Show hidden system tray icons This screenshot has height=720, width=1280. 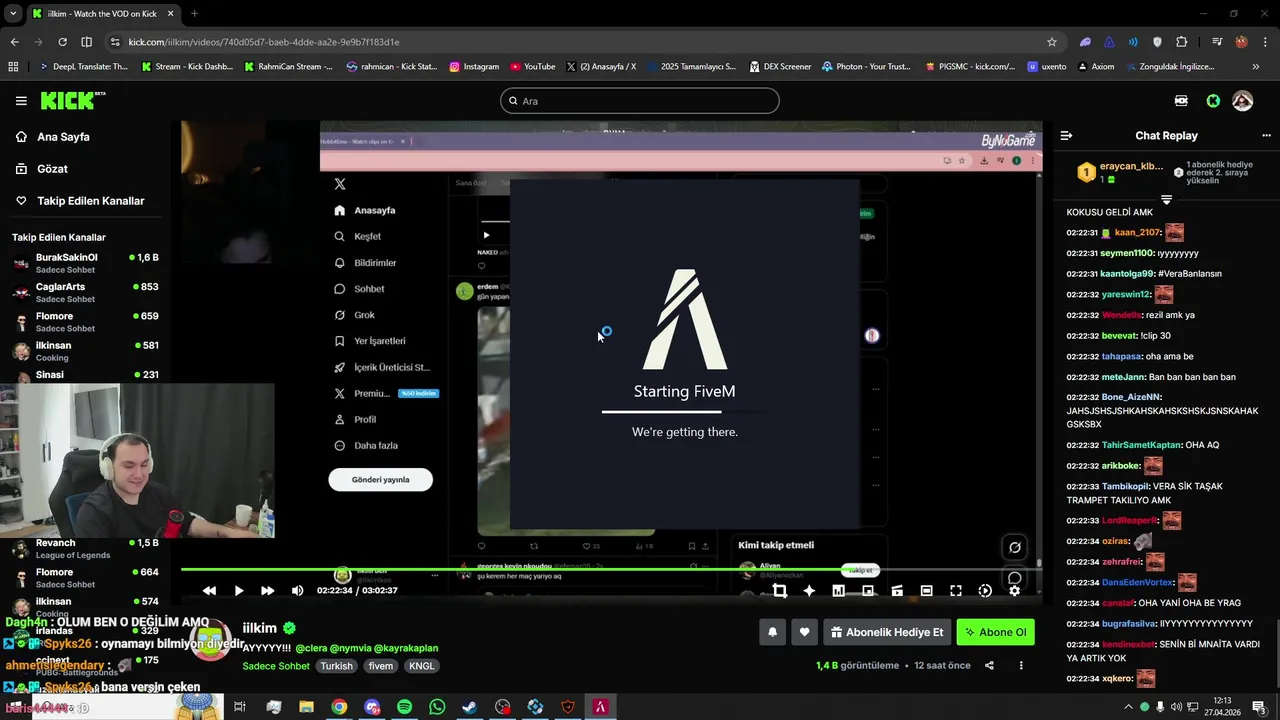1128,707
